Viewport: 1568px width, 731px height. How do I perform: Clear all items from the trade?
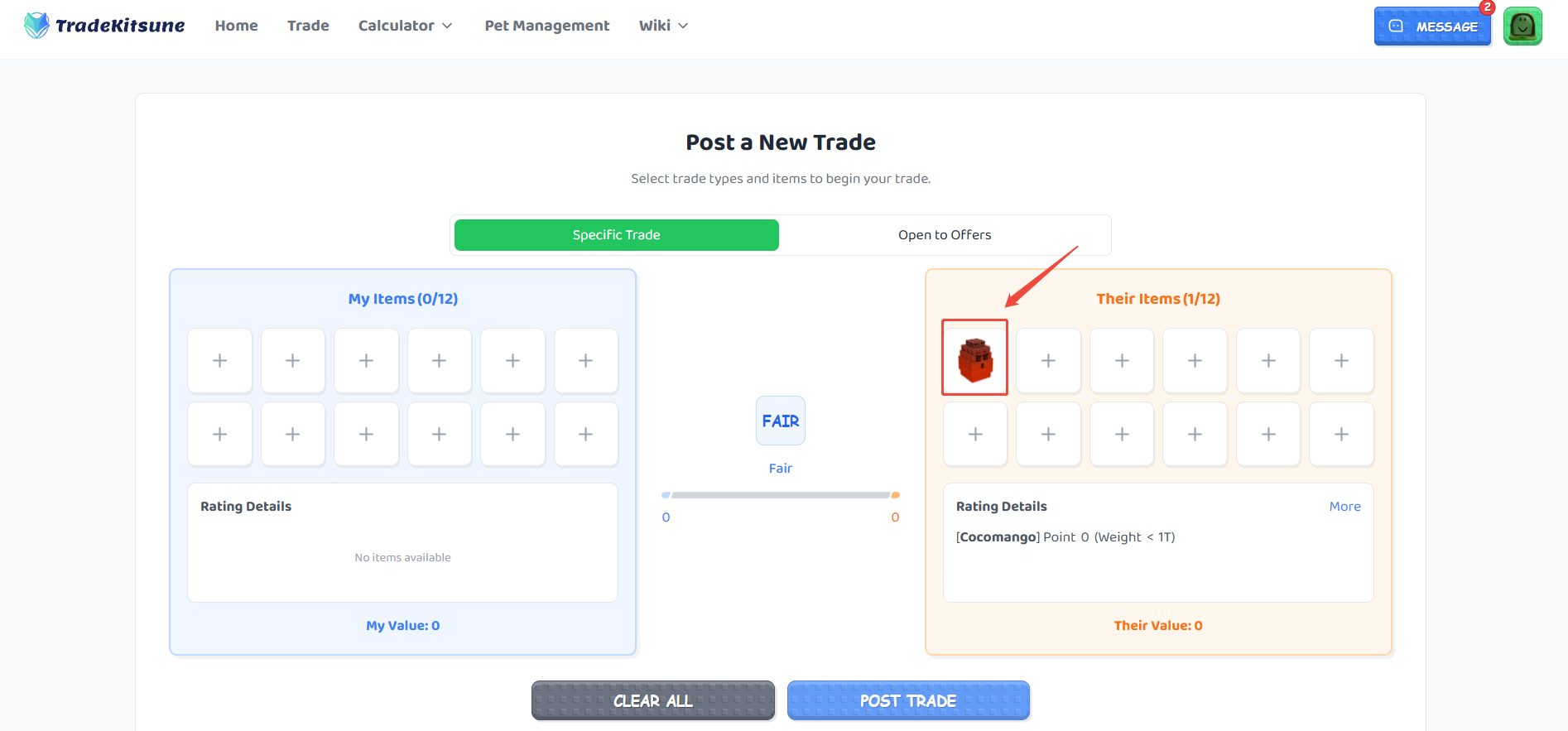coord(652,700)
